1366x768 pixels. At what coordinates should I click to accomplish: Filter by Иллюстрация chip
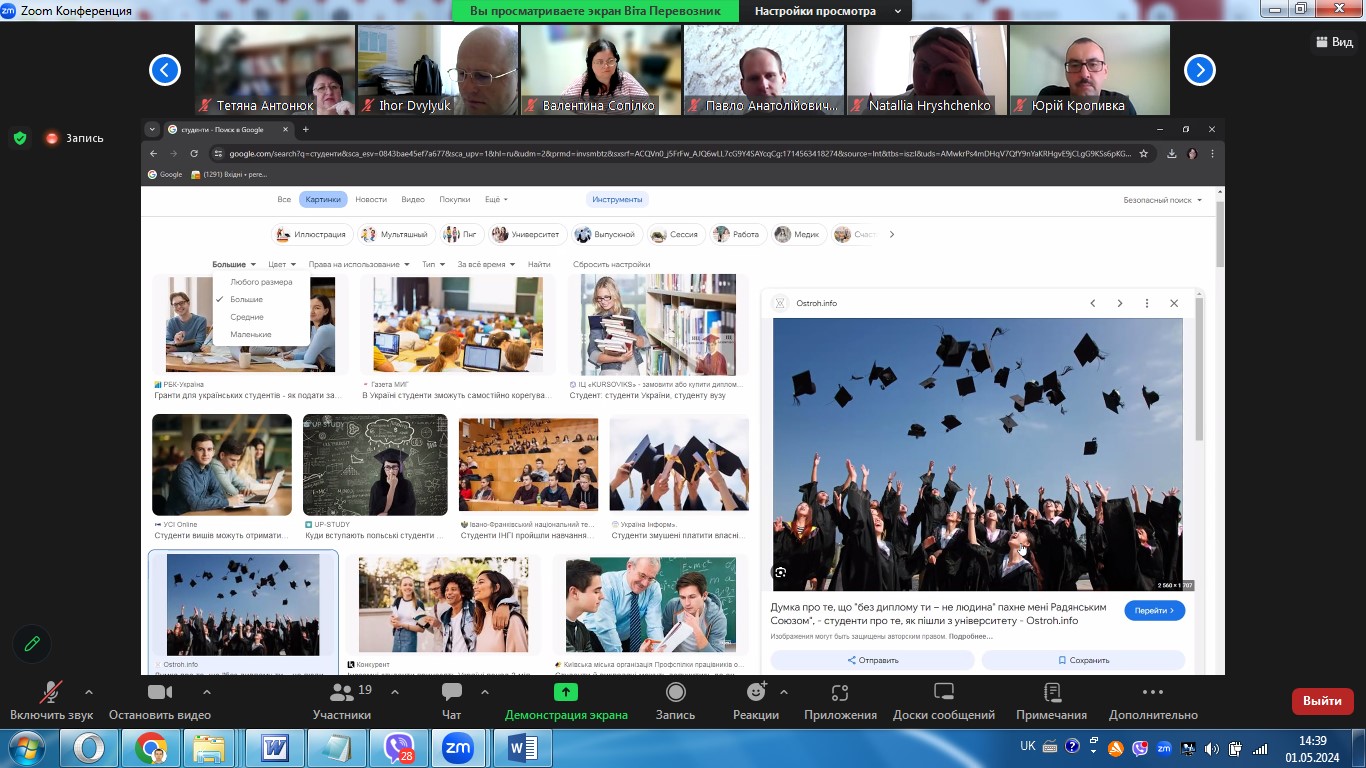pos(311,235)
